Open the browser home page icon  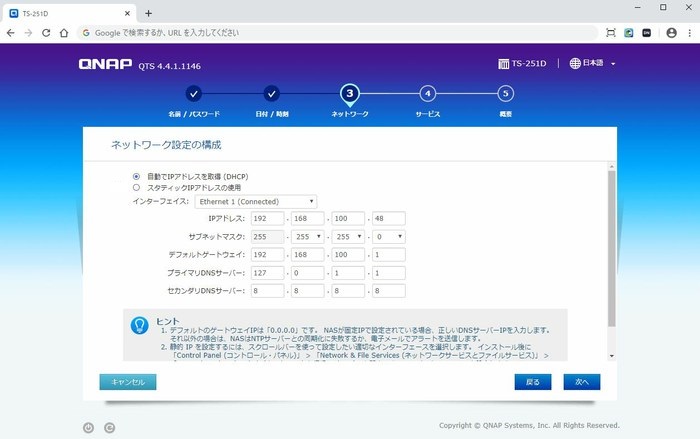tap(64, 33)
